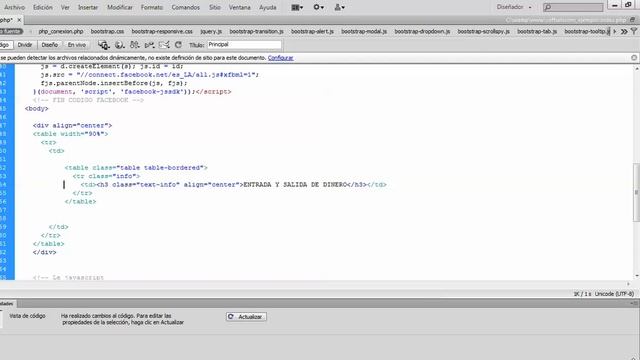
Task: Open the properties panel options menu icon
Action: click(x=634, y=304)
